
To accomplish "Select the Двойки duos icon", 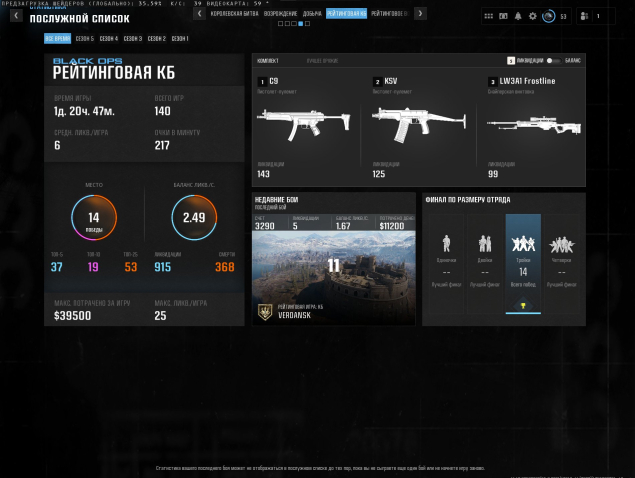I will click(x=485, y=243).
